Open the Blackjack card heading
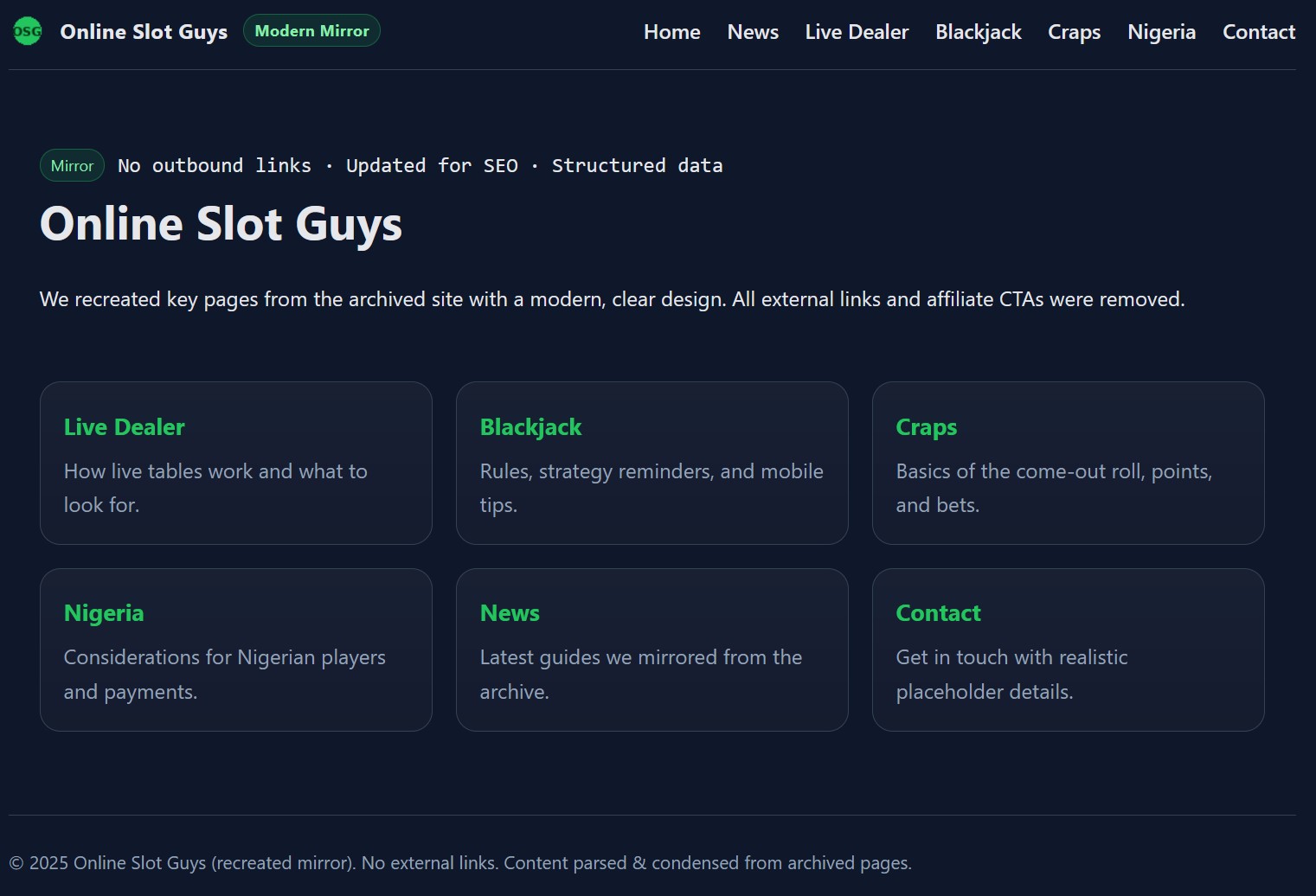 pyautogui.click(x=530, y=427)
